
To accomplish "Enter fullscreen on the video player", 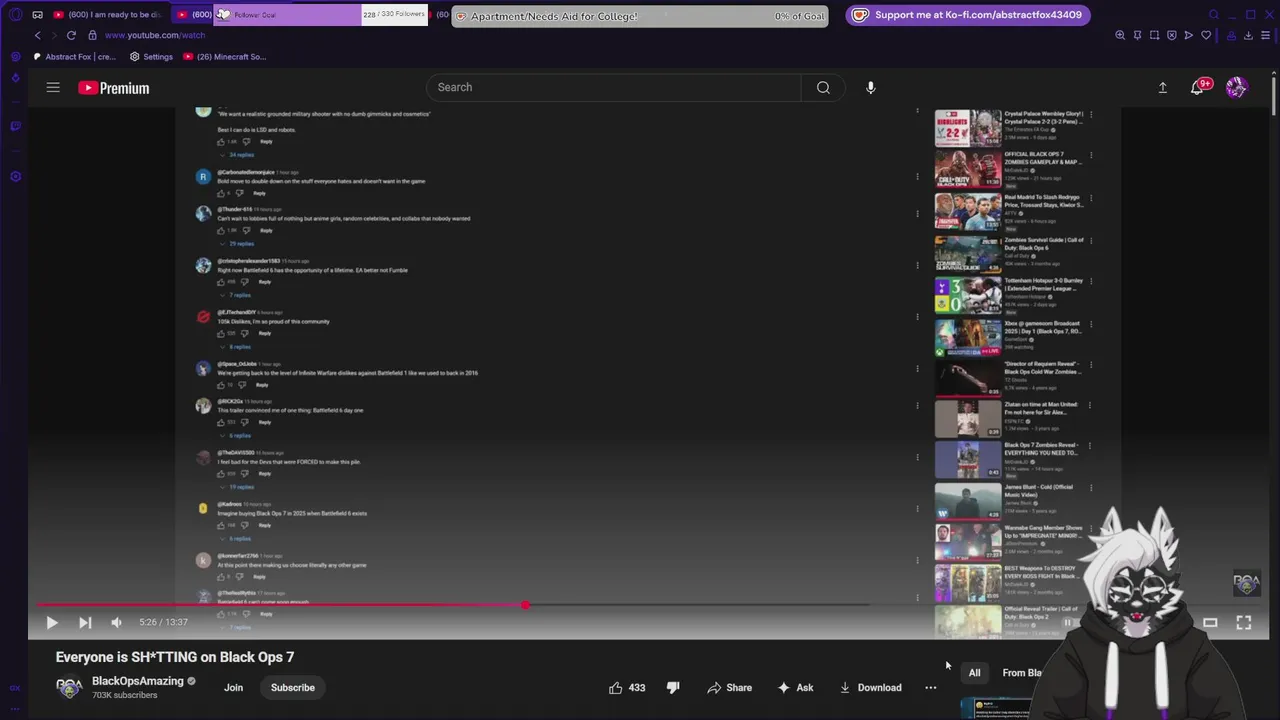I will click(x=1244, y=622).
